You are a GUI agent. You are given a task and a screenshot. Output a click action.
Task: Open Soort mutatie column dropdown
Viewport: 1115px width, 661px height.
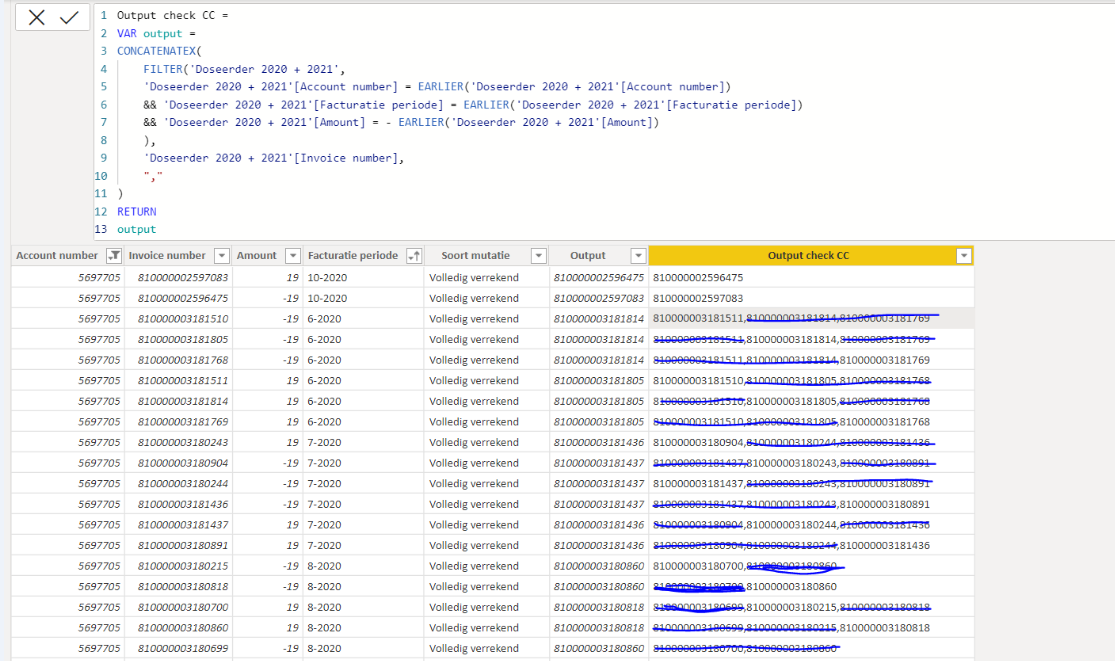(538, 256)
